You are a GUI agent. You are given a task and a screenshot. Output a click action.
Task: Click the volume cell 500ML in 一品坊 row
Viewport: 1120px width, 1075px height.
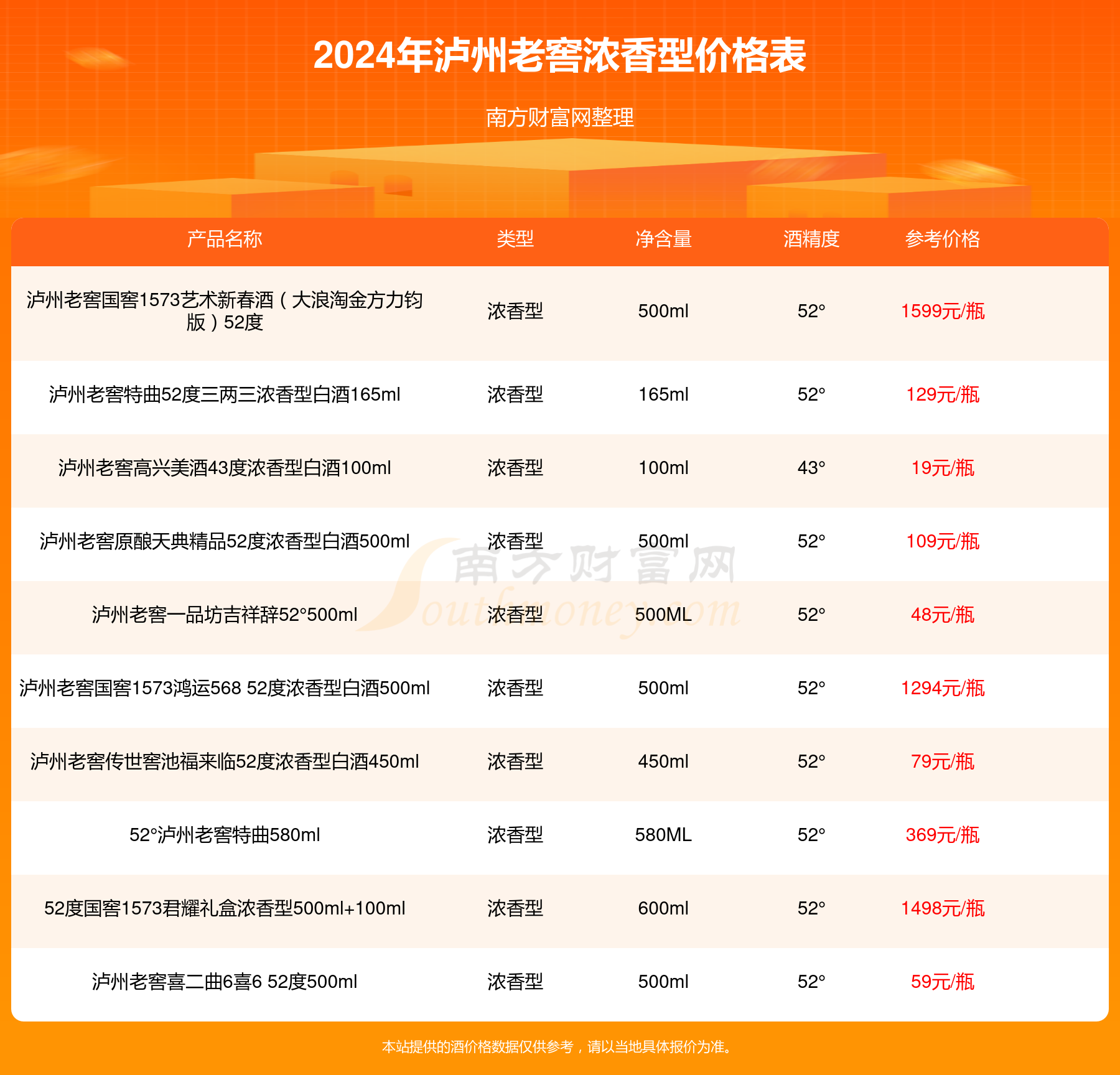[663, 615]
